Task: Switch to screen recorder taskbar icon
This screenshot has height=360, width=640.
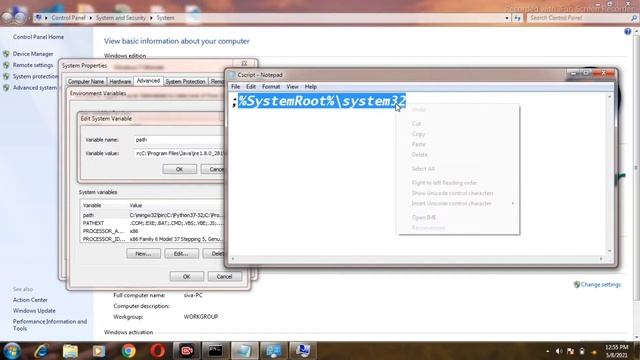Action: [x=187, y=351]
